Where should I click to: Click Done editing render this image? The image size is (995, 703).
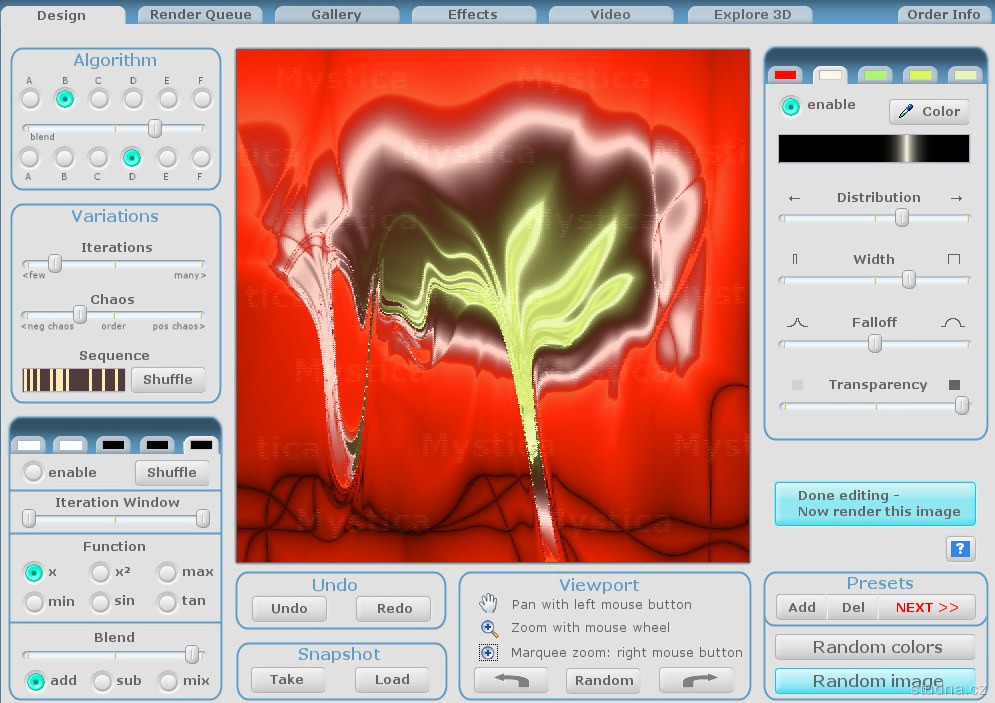point(875,504)
